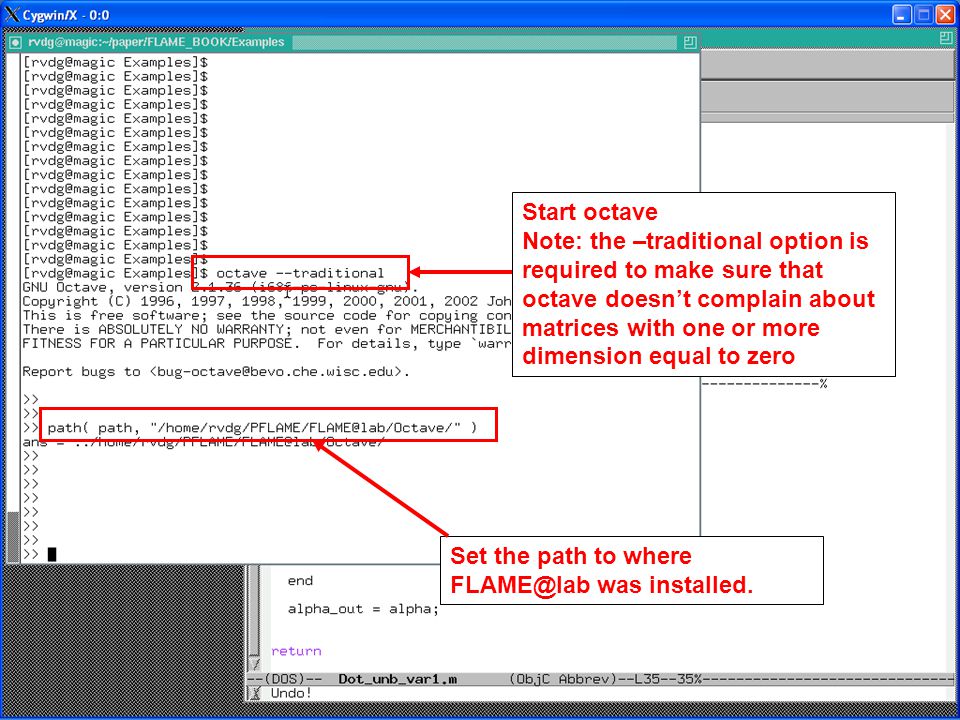Maximize the Cygwin/X window
This screenshot has width=960, height=720.
click(924, 15)
